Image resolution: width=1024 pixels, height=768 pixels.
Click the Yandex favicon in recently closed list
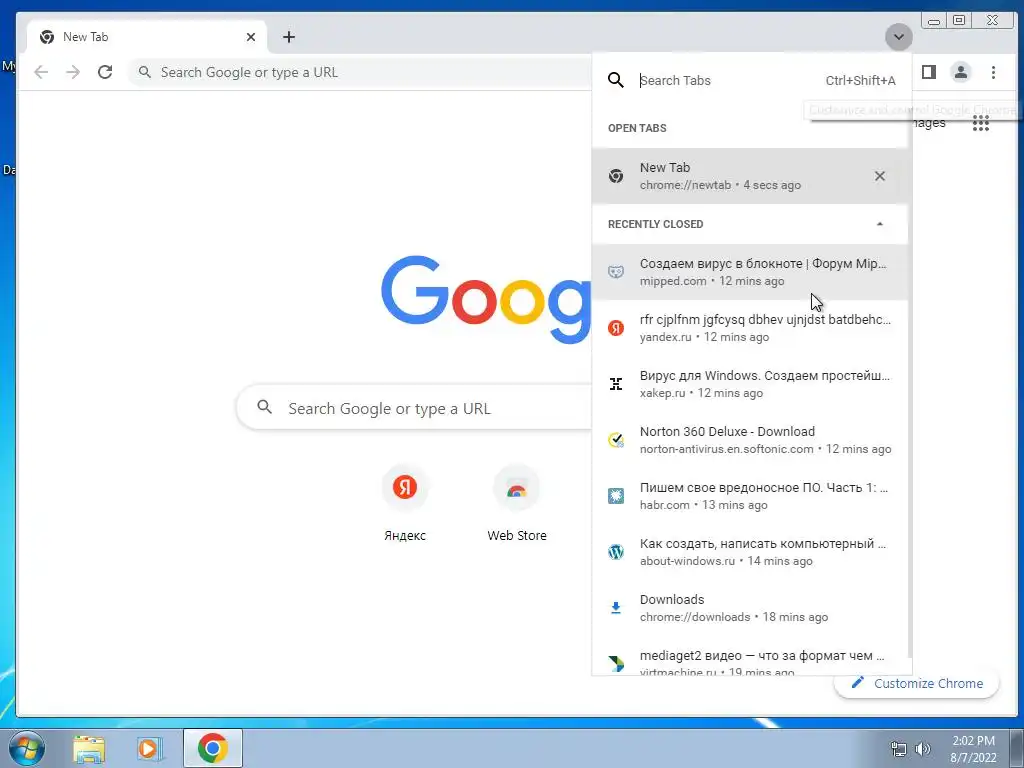616,328
